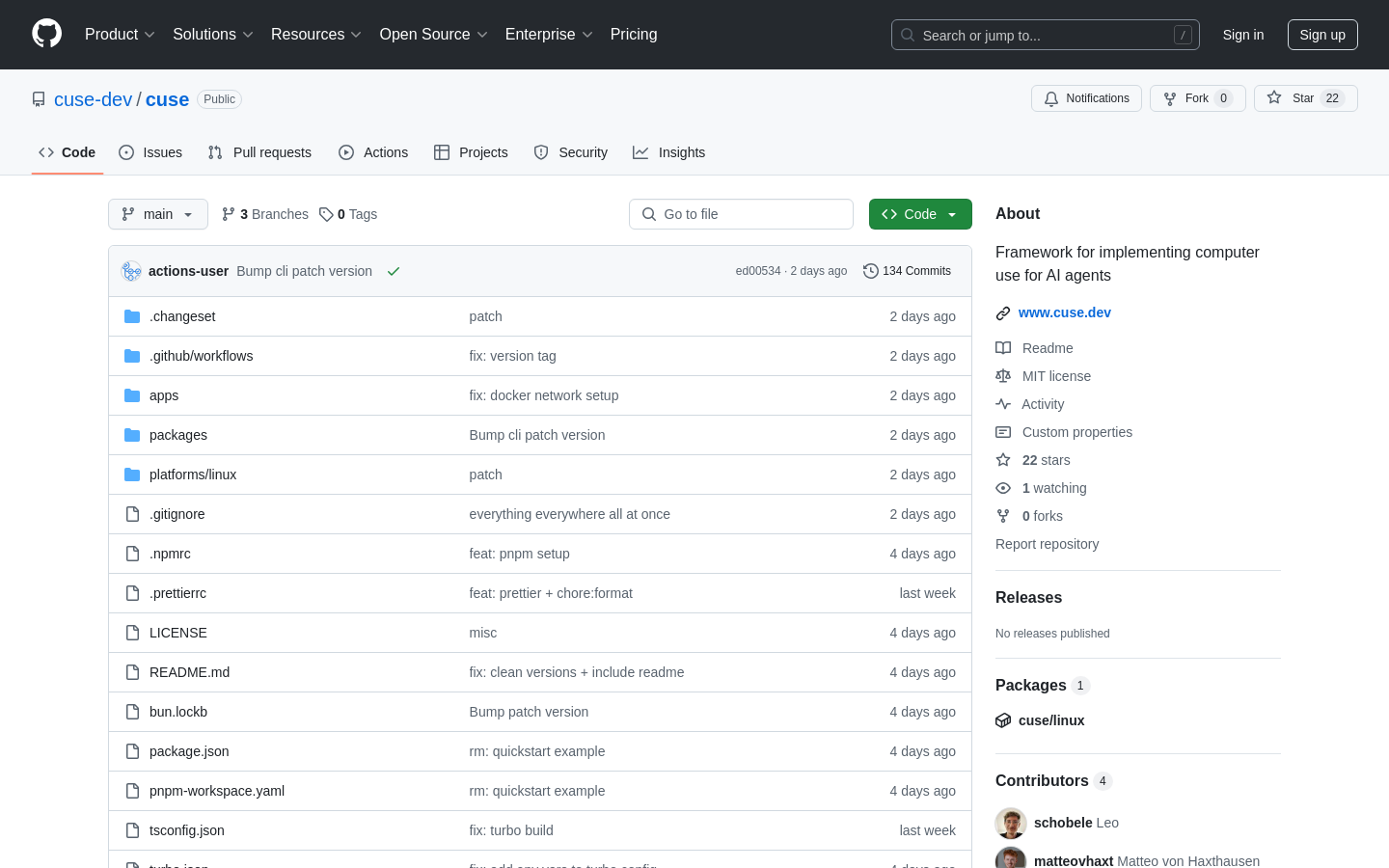Click the packages folder icon
The width and height of the screenshot is (1389, 868).
[x=132, y=435]
